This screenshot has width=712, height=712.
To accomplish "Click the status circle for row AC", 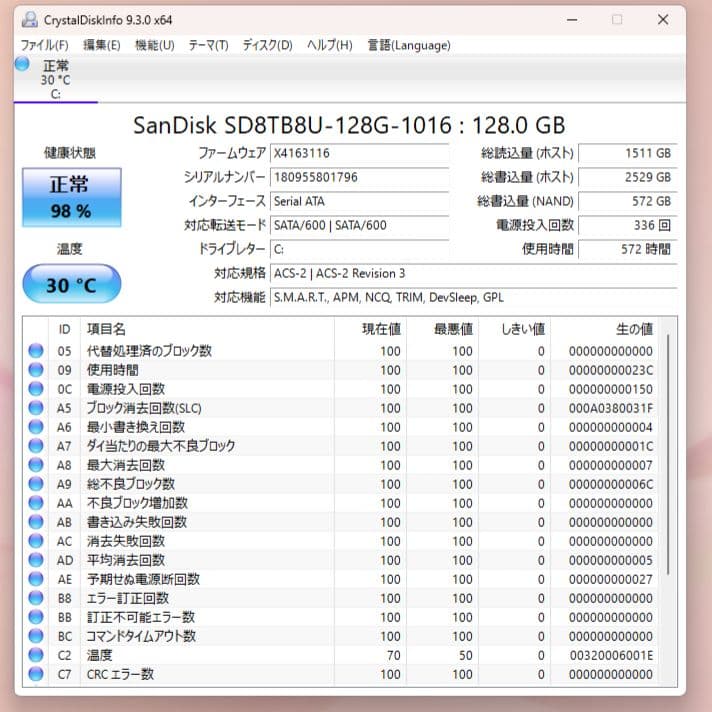I will click(36, 541).
